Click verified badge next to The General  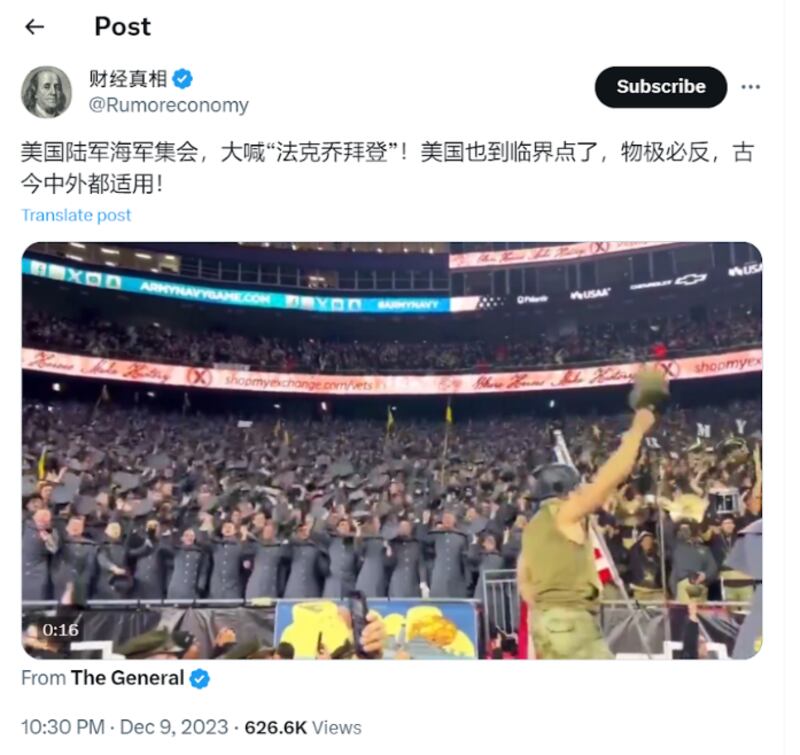pos(199,679)
